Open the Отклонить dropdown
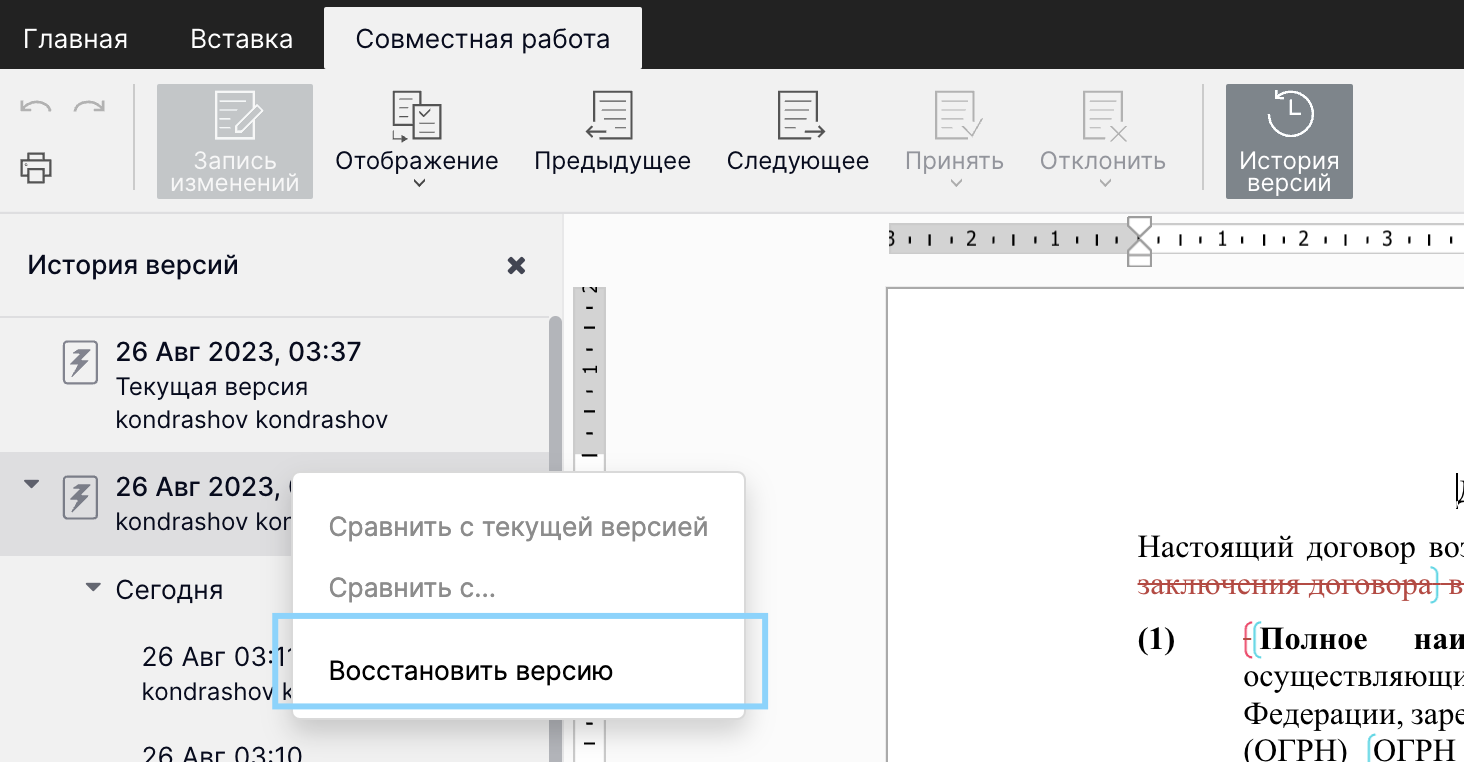Image resolution: width=1464 pixels, height=762 pixels. (x=1103, y=141)
